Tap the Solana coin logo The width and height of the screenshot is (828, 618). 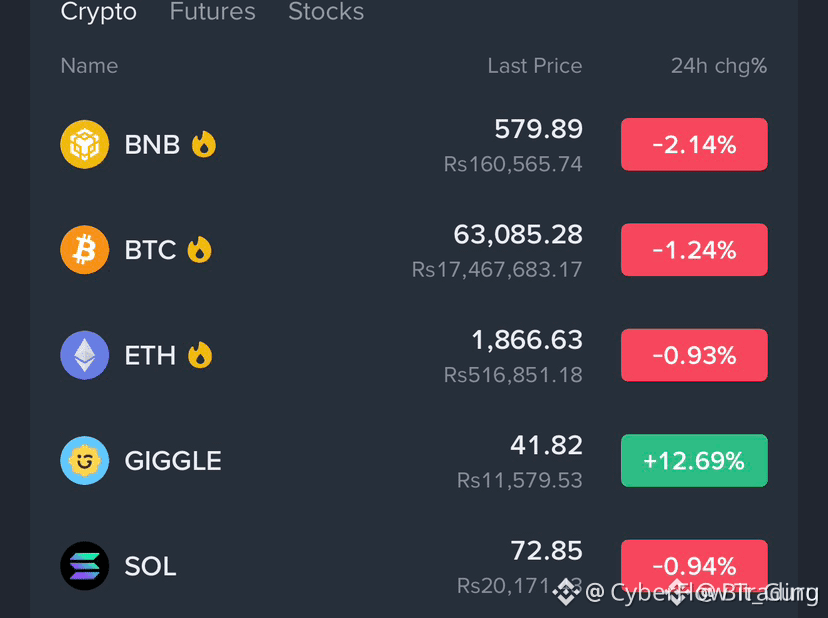tap(84, 566)
